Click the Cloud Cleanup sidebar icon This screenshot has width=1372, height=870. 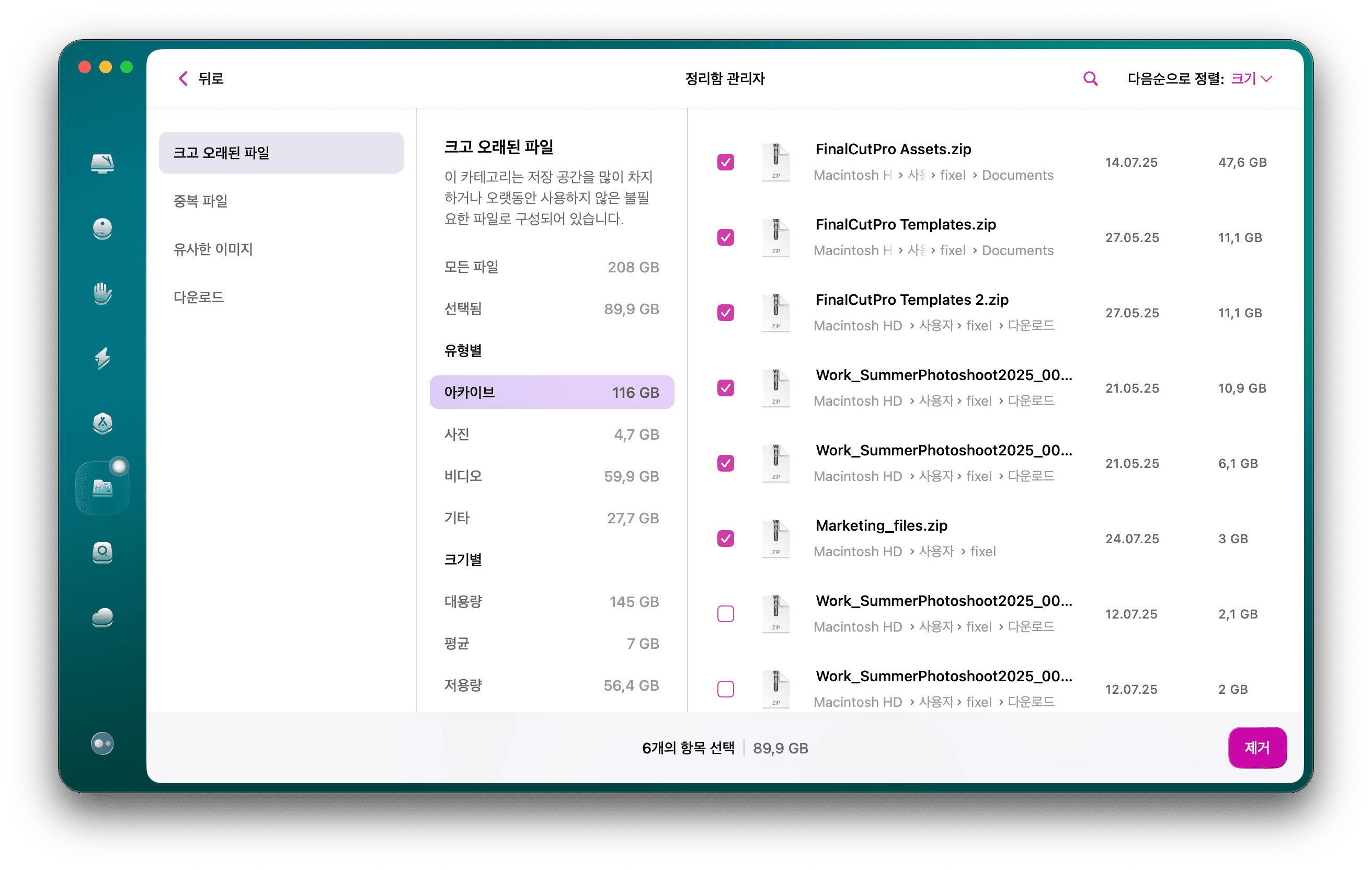102,617
